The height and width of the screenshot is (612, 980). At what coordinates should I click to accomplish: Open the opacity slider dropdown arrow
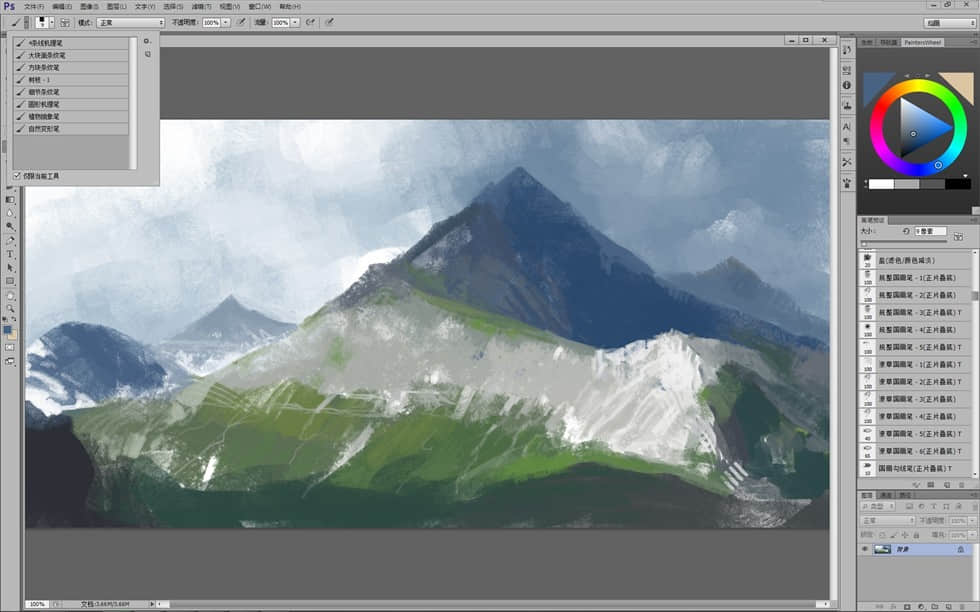click(x=226, y=23)
